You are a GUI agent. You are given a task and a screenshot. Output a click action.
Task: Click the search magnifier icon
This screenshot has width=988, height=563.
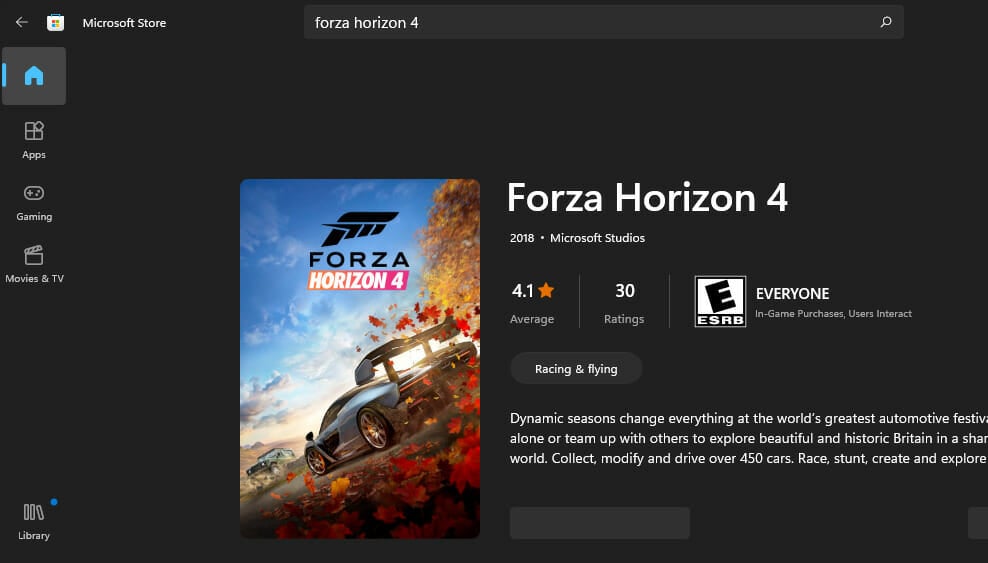[886, 22]
